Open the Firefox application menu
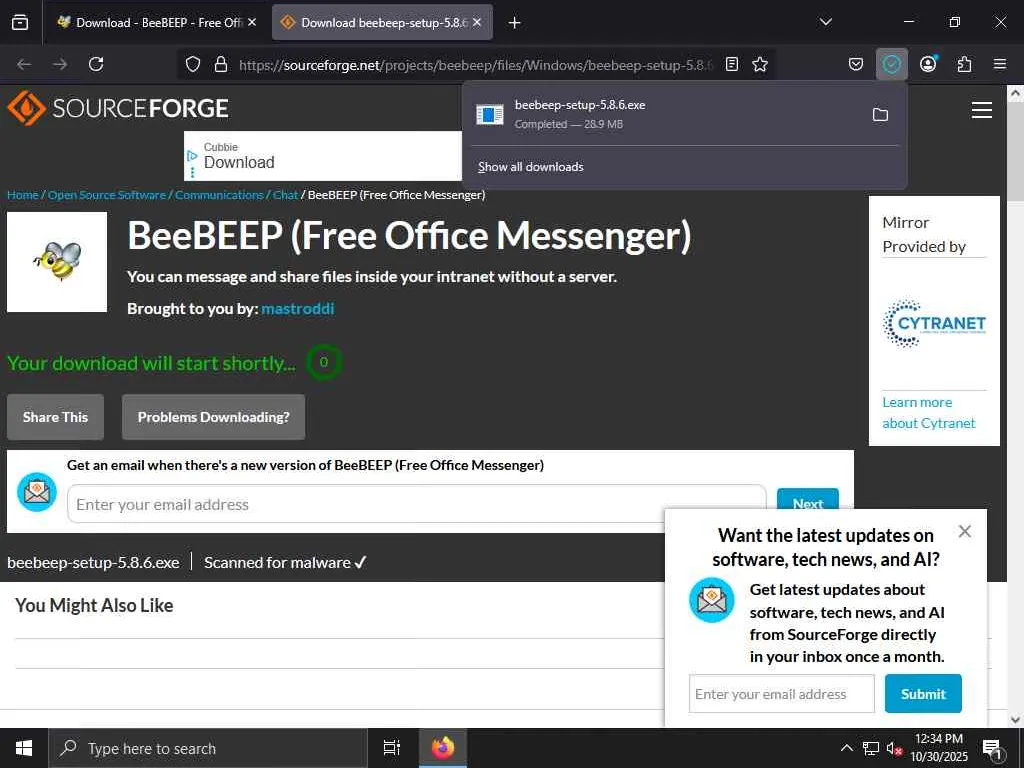1024x768 pixels. click(1000, 64)
